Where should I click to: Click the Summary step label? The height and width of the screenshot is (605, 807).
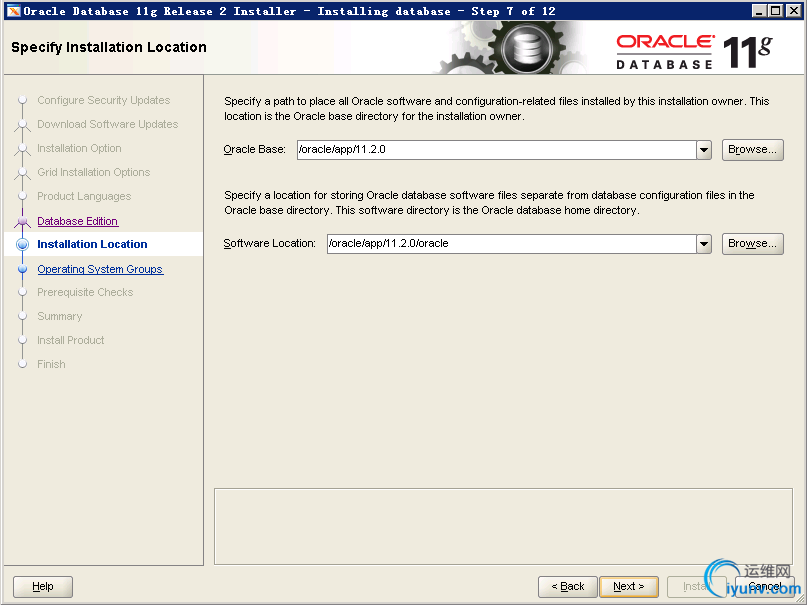(x=60, y=316)
